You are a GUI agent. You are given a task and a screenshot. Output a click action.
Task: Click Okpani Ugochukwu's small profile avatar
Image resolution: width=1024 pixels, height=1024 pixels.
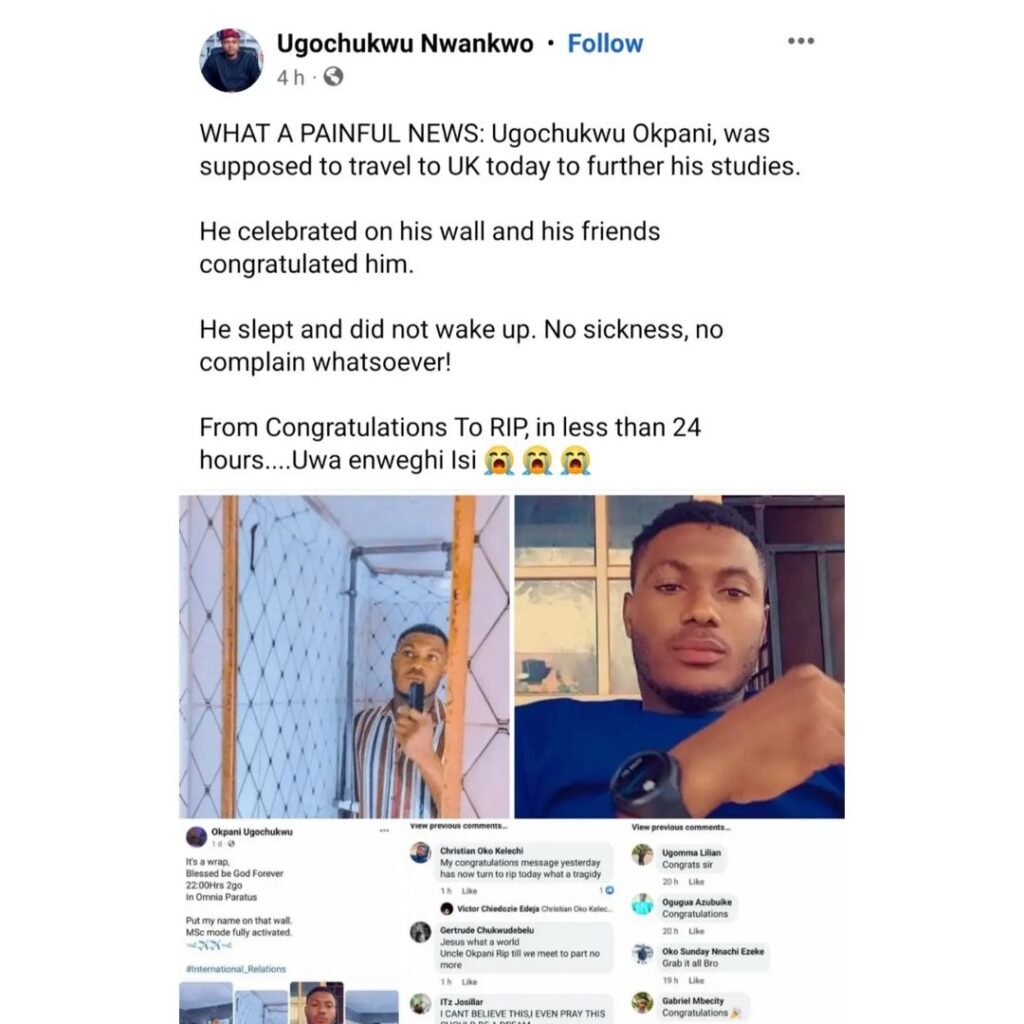196,836
